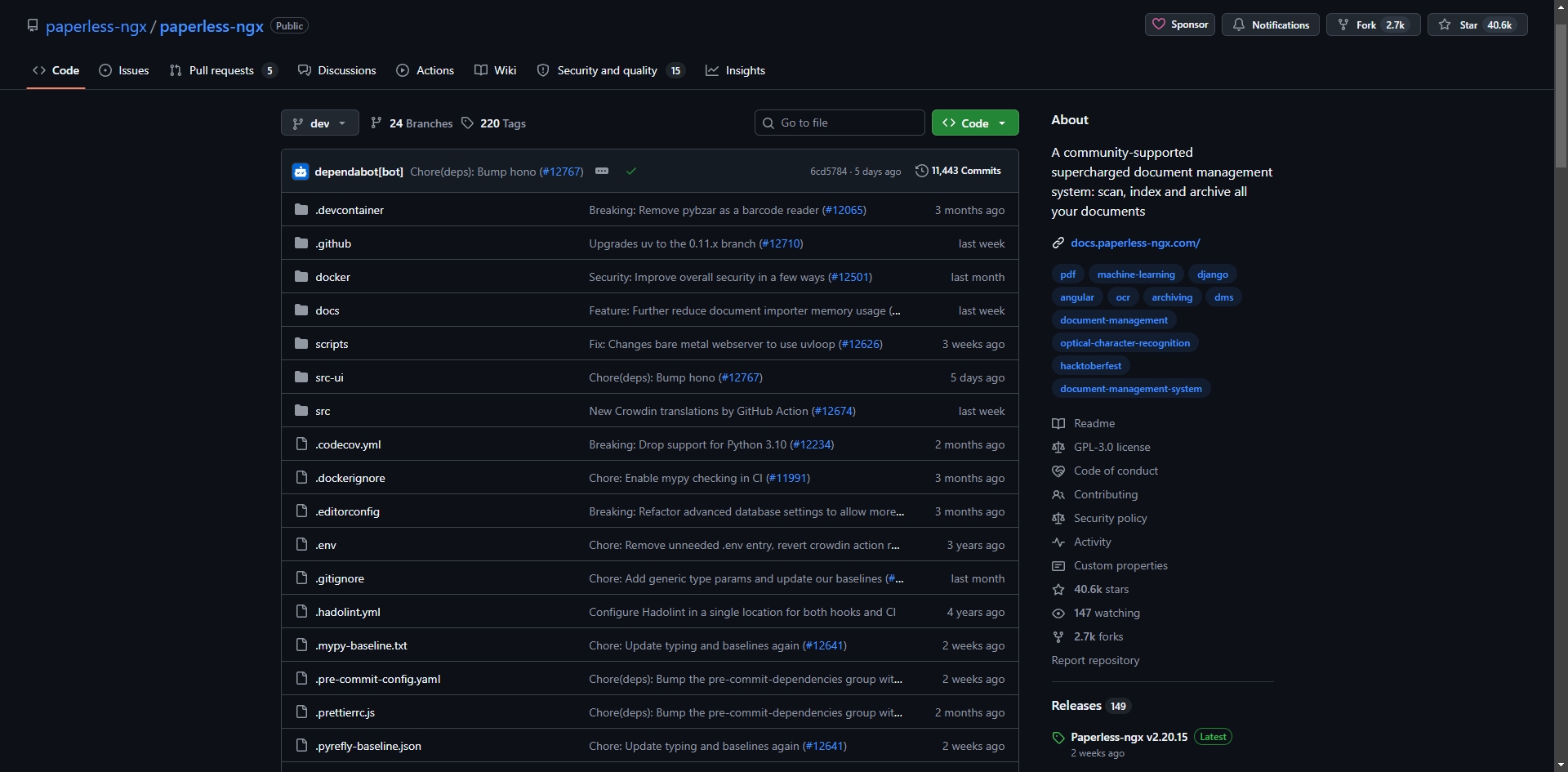
Task: Click the django topic tag
Action: coord(1213,274)
